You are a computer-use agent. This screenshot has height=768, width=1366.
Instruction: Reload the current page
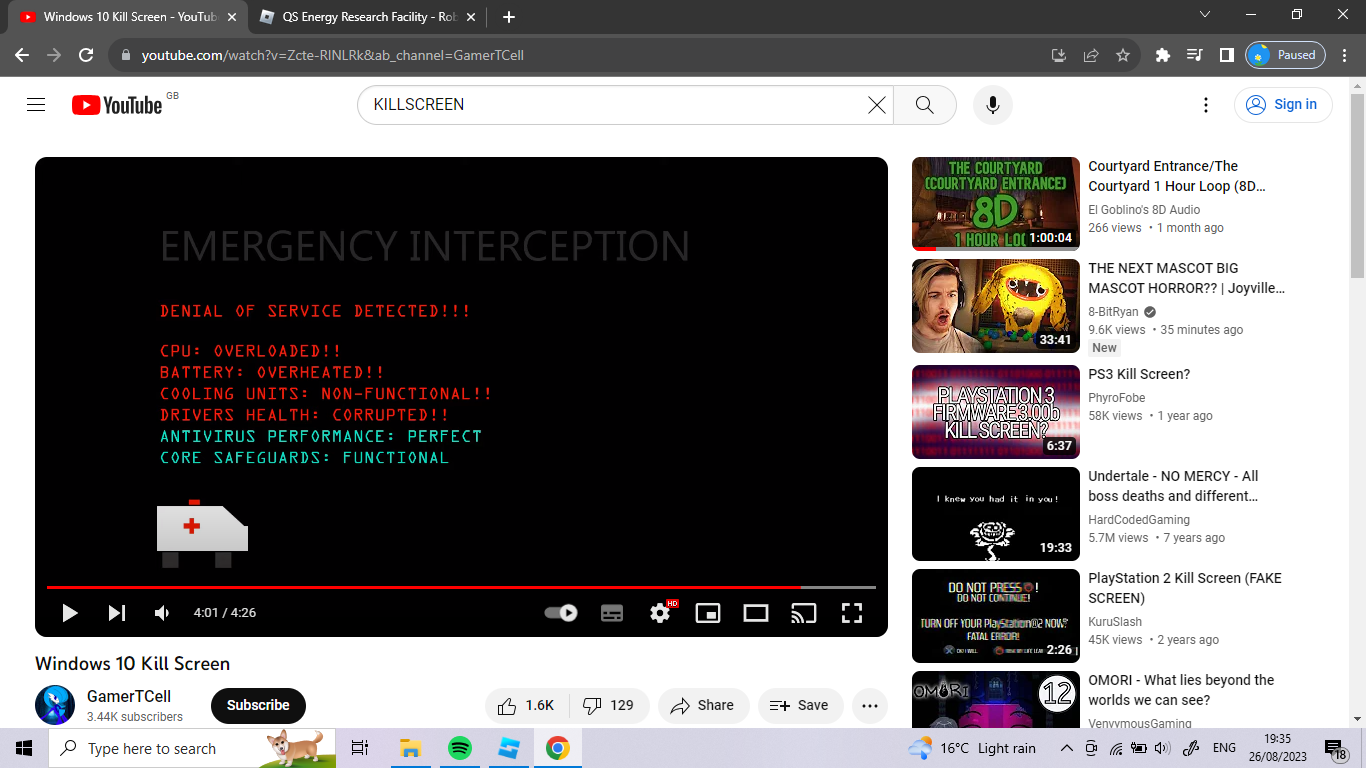coord(86,55)
